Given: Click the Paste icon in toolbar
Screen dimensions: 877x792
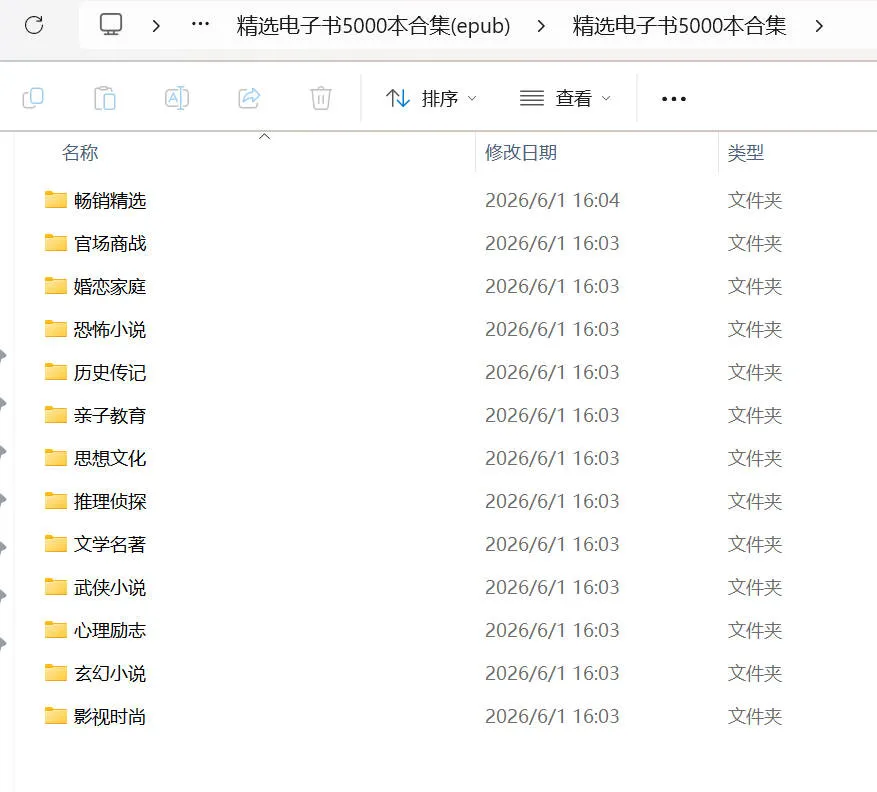Looking at the screenshot, I should [x=105, y=98].
